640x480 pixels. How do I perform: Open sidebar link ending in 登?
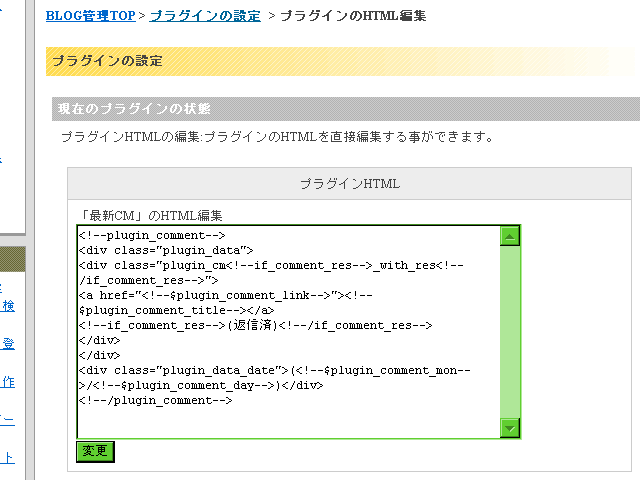[8, 343]
